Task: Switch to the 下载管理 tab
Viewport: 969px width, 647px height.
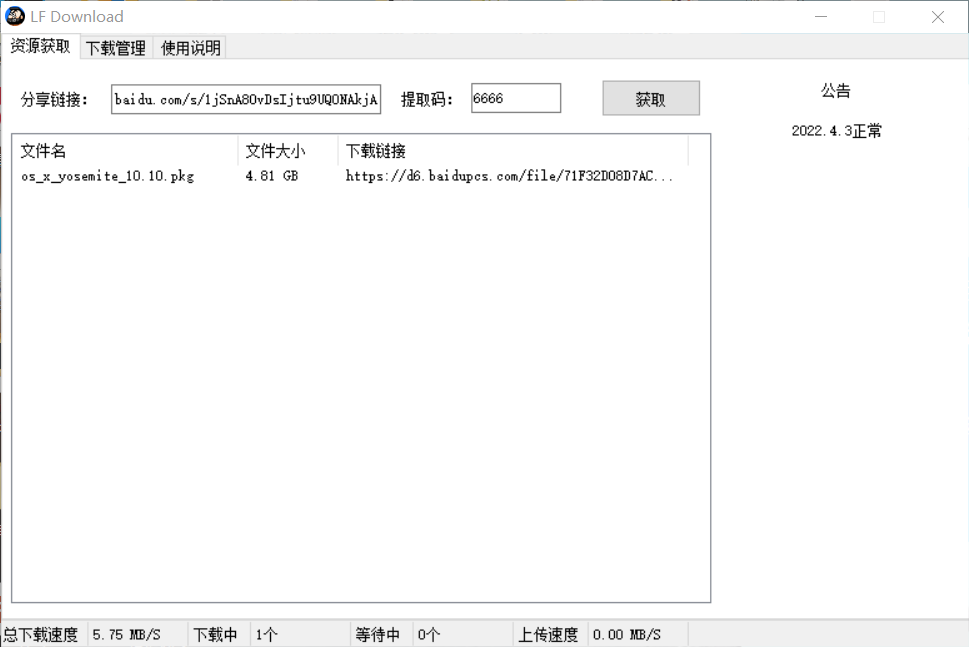Action: (113, 47)
